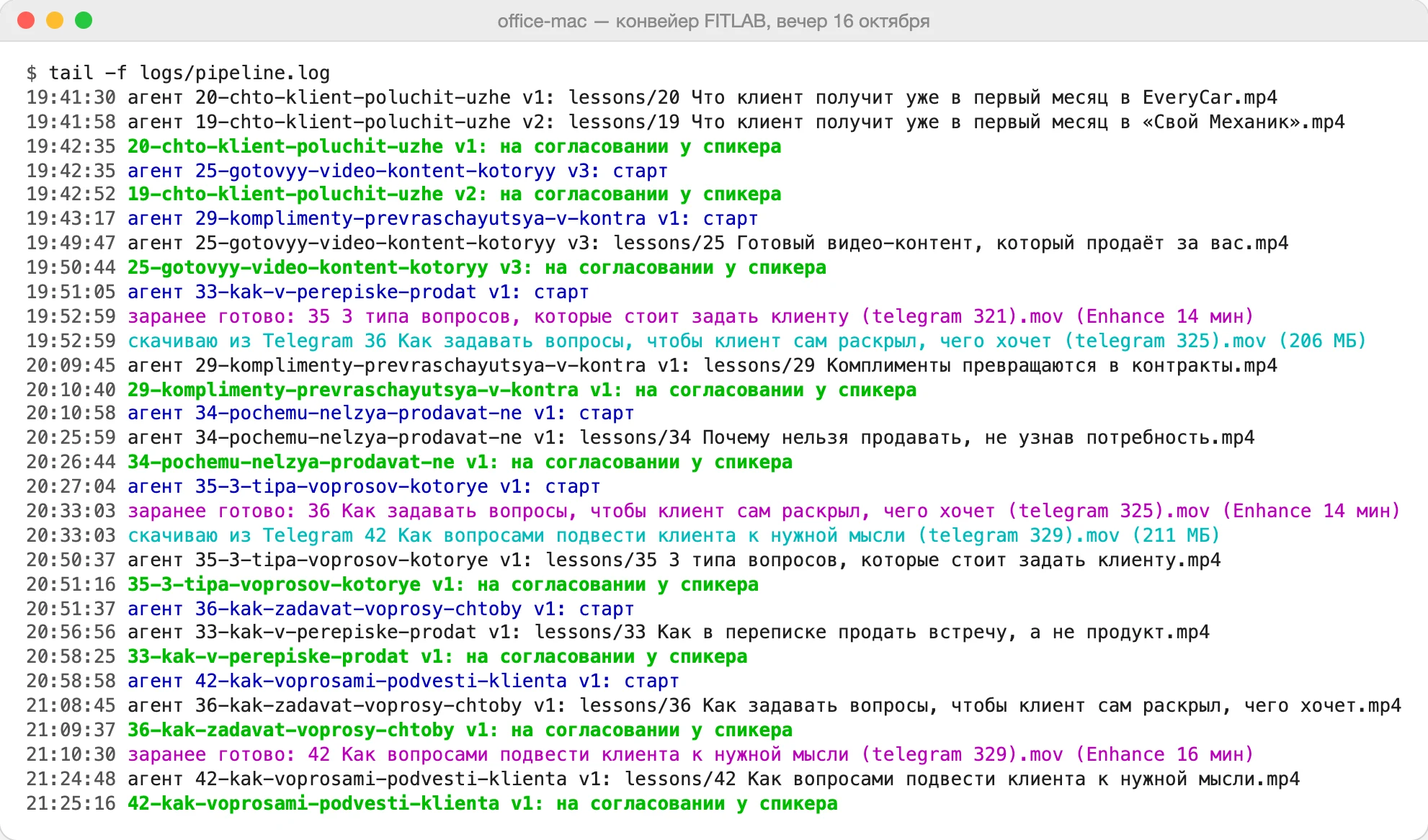
Task: Click magenta line заранее готово: 42 (Enhance 16 мин)
Action: click(x=641, y=754)
